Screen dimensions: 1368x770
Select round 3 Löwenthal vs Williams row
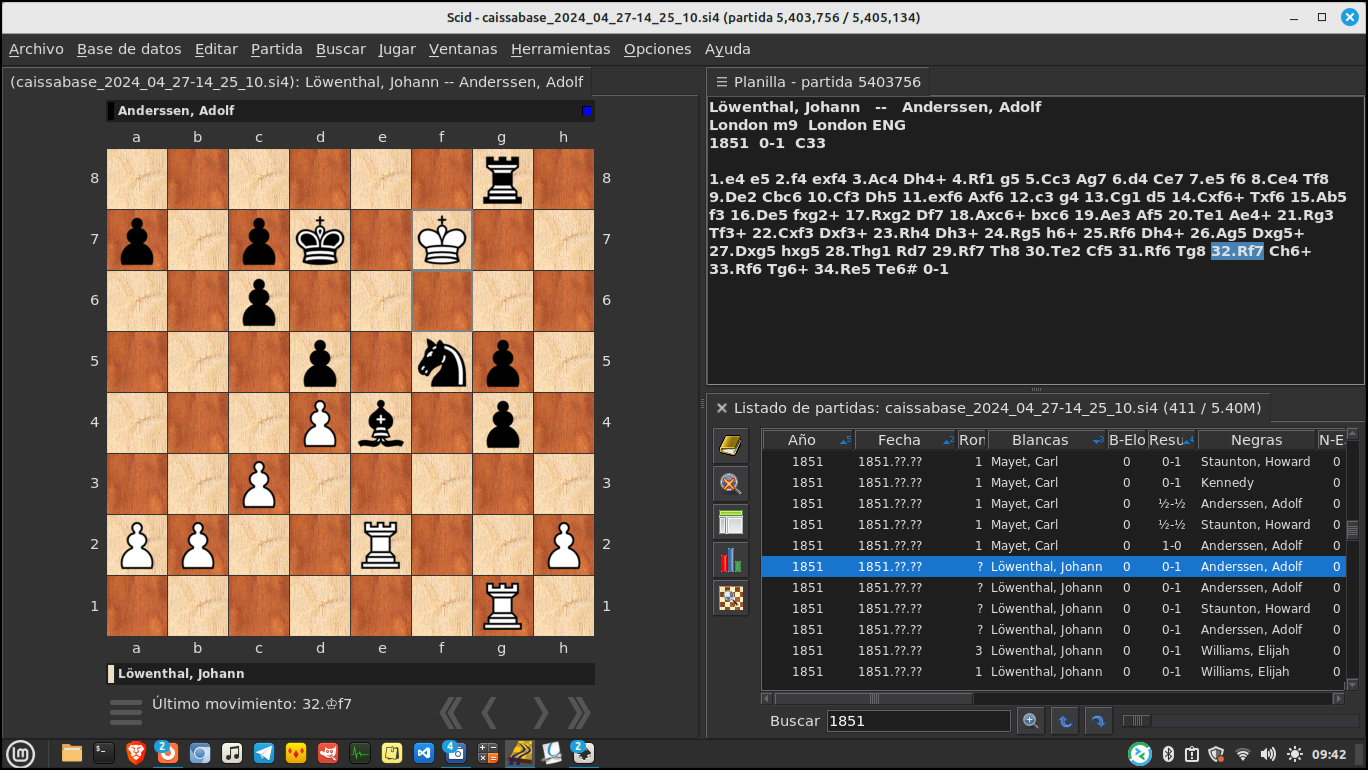pos(1053,650)
